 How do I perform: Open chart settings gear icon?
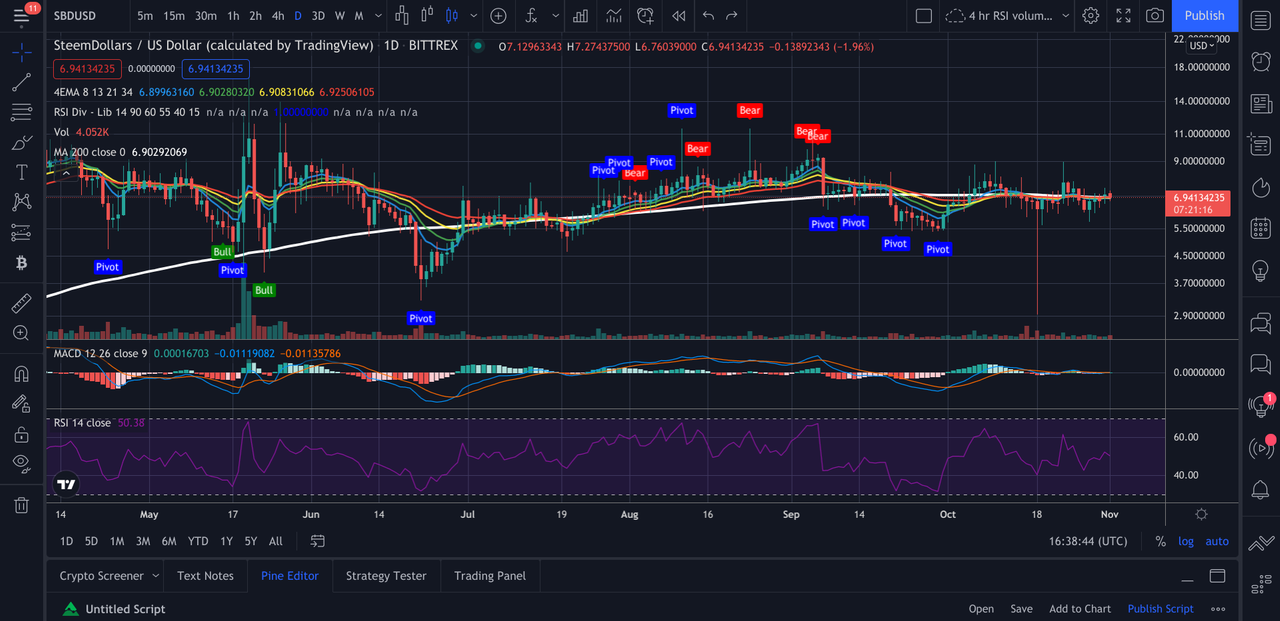[x=1091, y=16]
